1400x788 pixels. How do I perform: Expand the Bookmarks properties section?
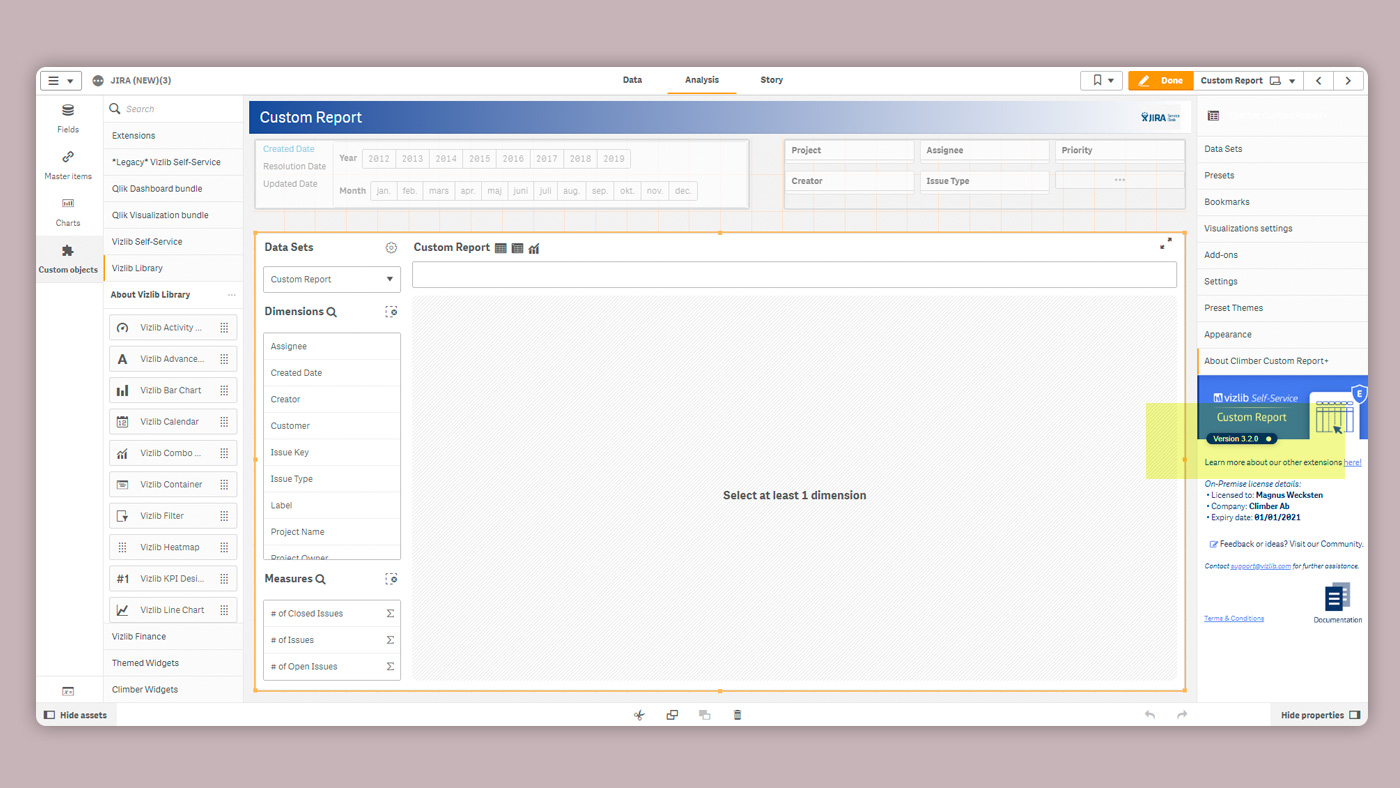pyautogui.click(x=1282, y=202)
